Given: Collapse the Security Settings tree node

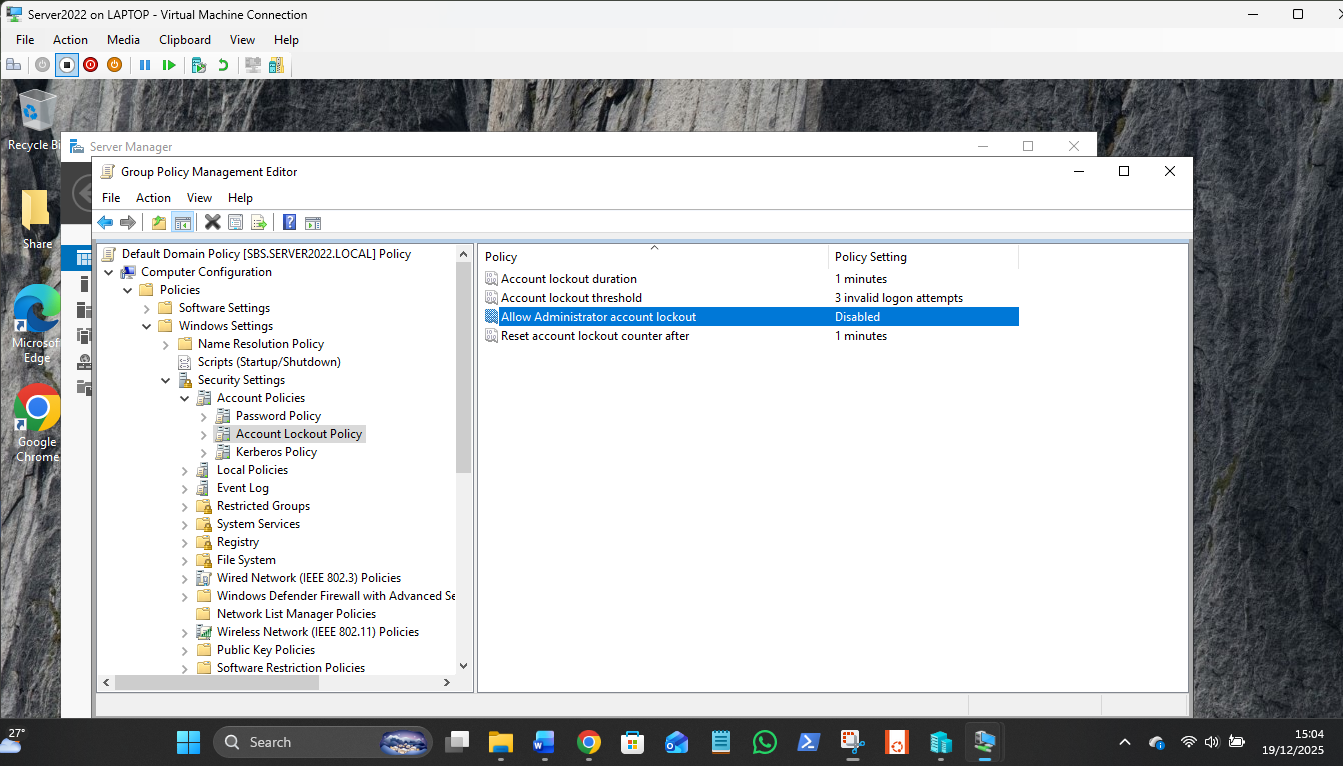Looking at the screenshot, I should point(166,380).
